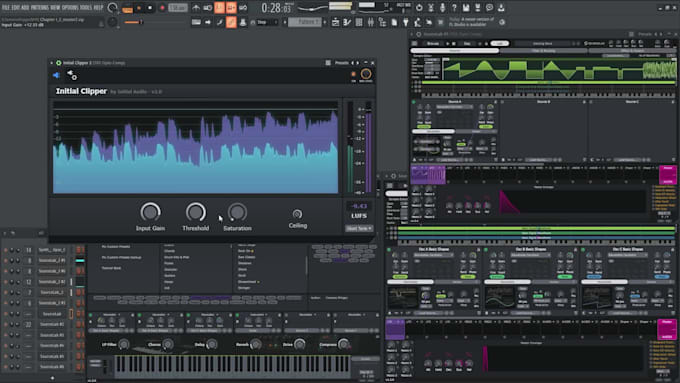This screenshot has height=383, width=680.
Task: Toggle typing keyboard to piano icon
Action: pos(196,22)
